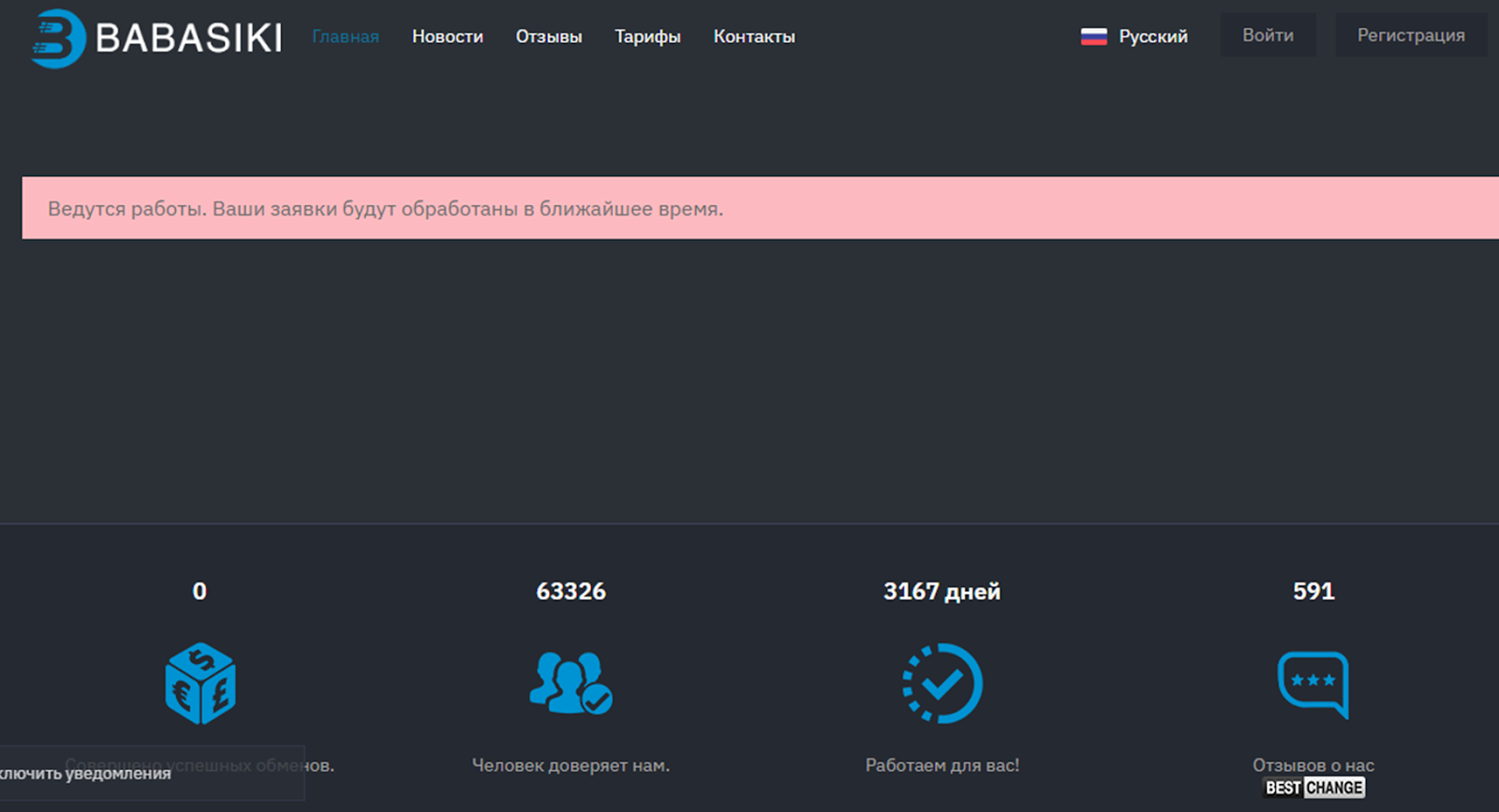Screen dimensions: 1499x812
Task: Click the Отзывов о нас label
Action: [1313, 765]
